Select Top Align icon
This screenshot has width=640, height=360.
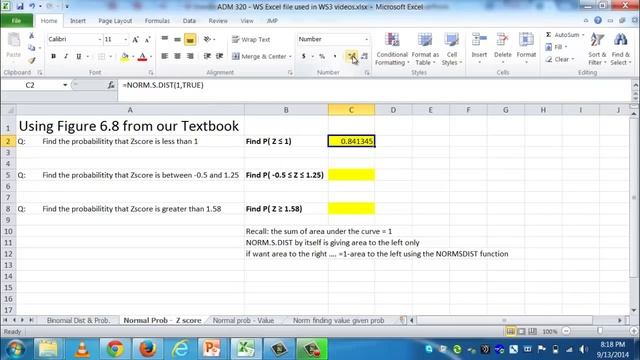(164, 39)
